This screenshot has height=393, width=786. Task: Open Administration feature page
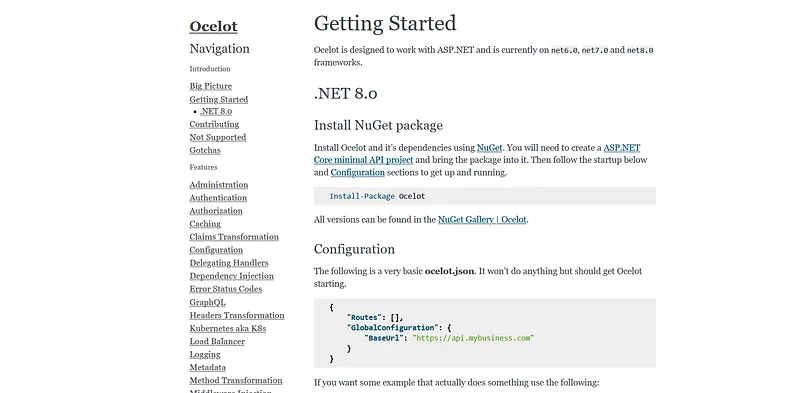(219, 185)
